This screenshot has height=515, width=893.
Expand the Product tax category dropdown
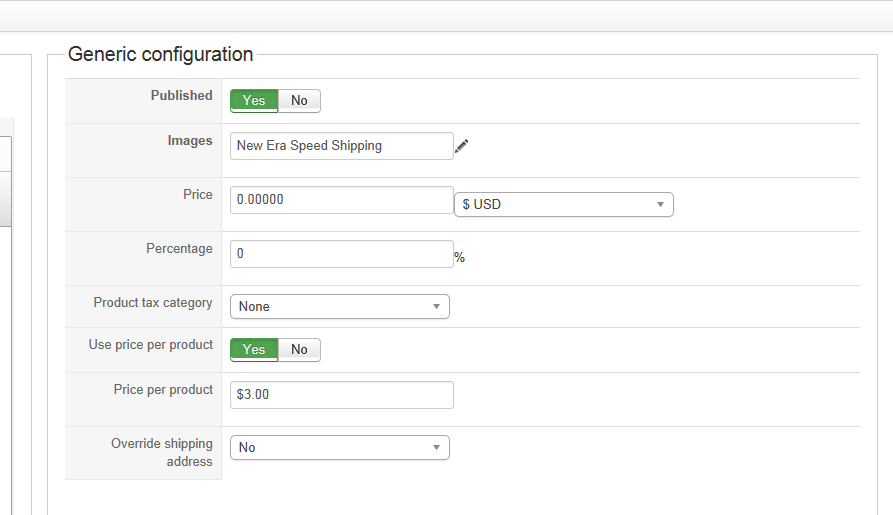339,306
